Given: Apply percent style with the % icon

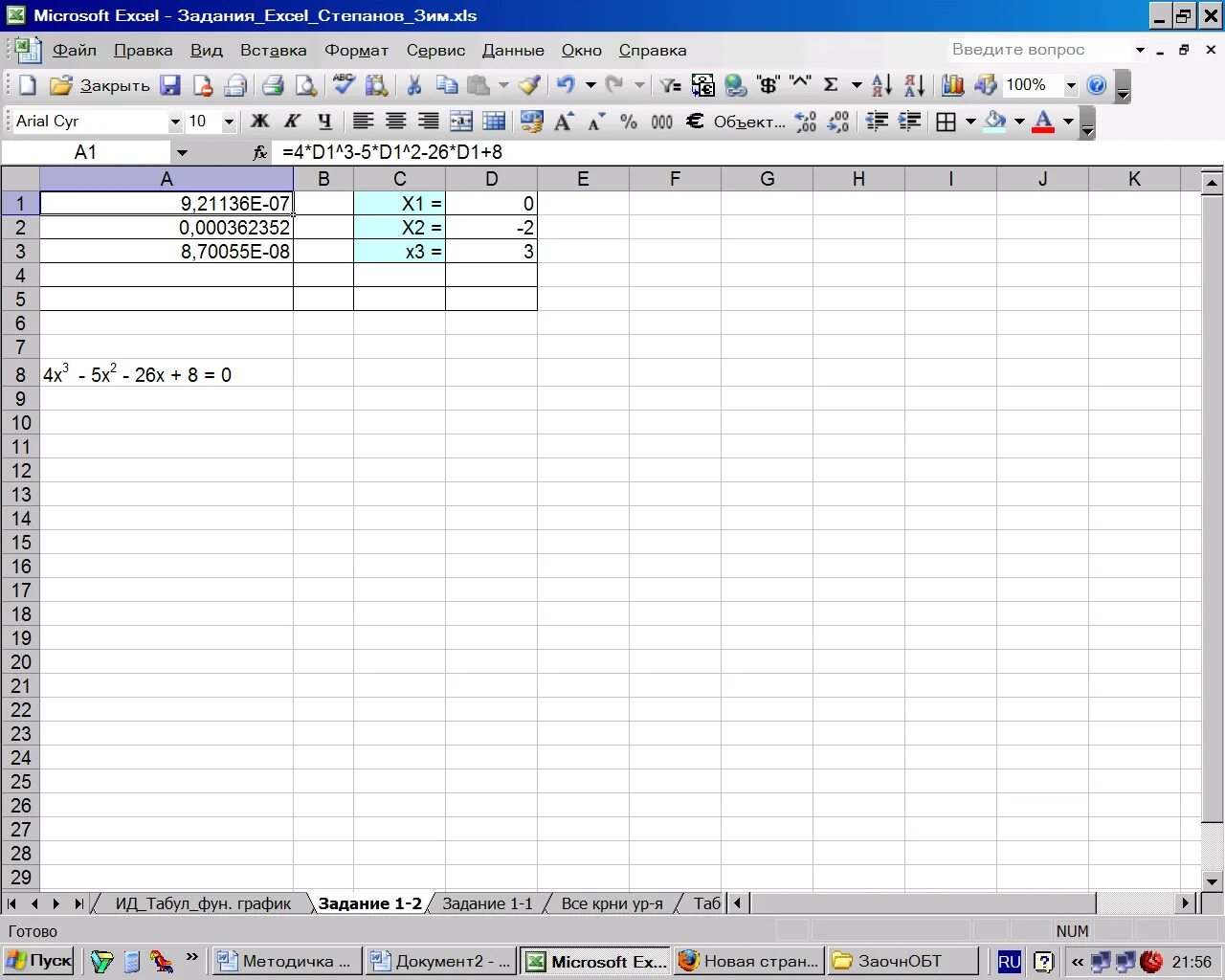Looking at the screenshot, I should tap(629, 122).
